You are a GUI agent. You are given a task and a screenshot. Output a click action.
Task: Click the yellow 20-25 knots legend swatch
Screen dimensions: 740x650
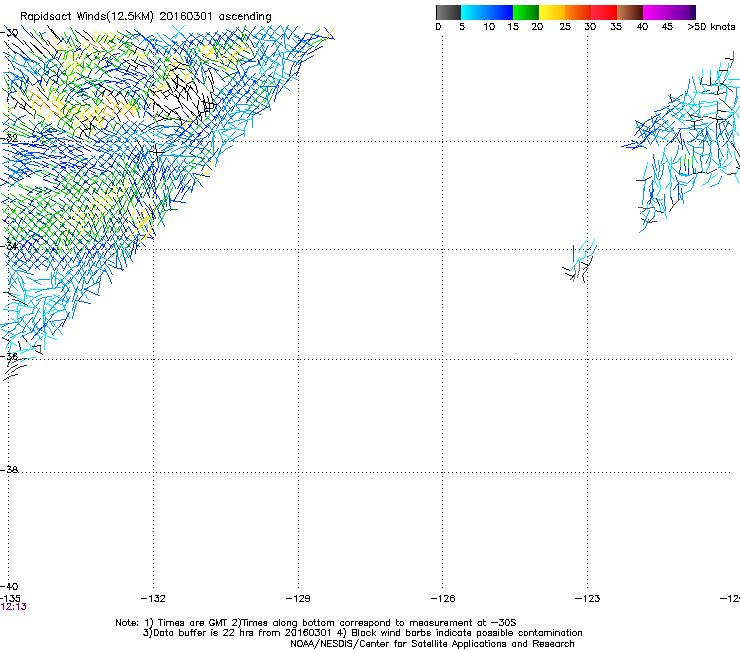coord(552,12)
